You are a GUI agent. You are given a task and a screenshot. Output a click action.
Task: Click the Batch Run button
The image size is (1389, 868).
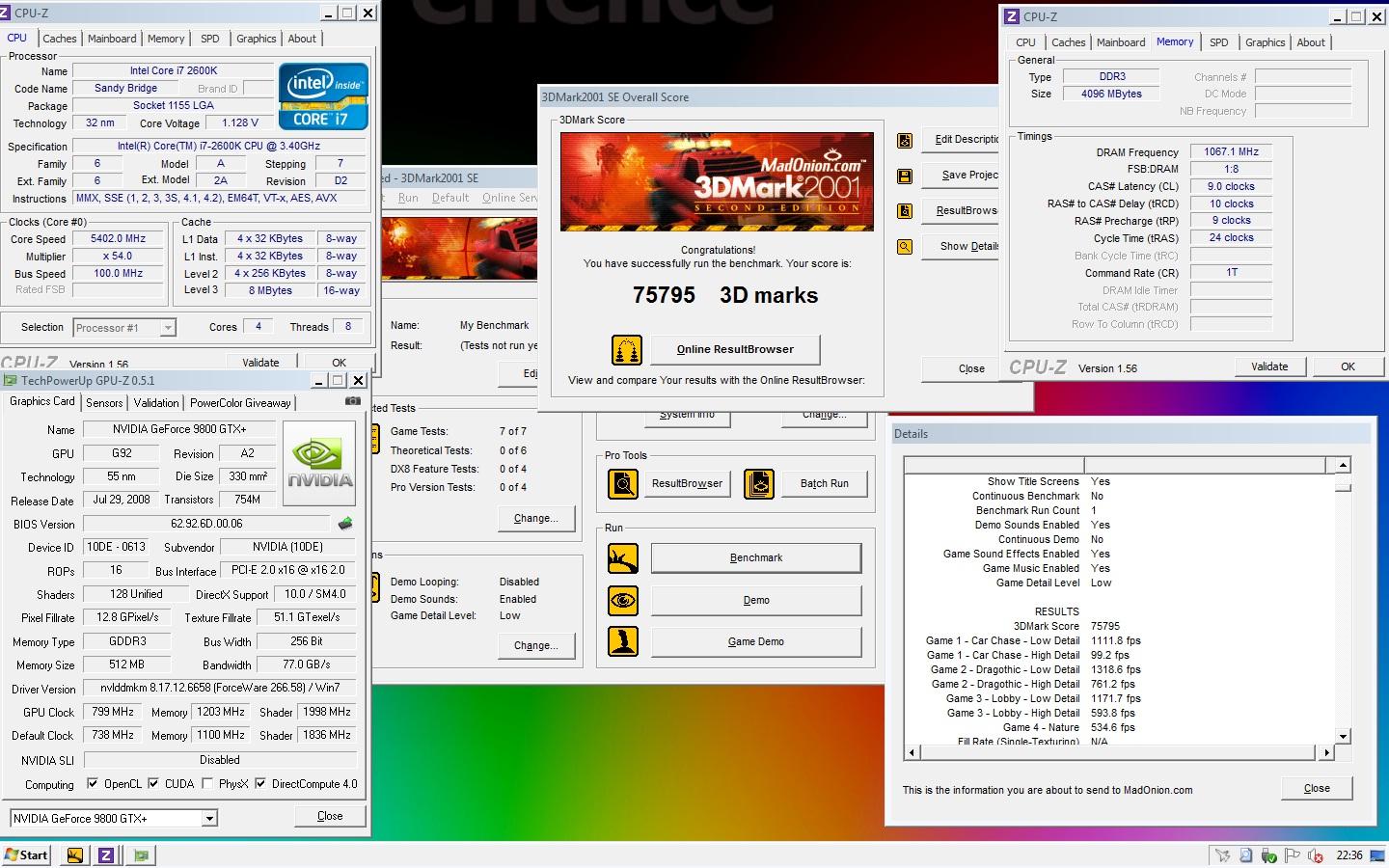point(825,483)
